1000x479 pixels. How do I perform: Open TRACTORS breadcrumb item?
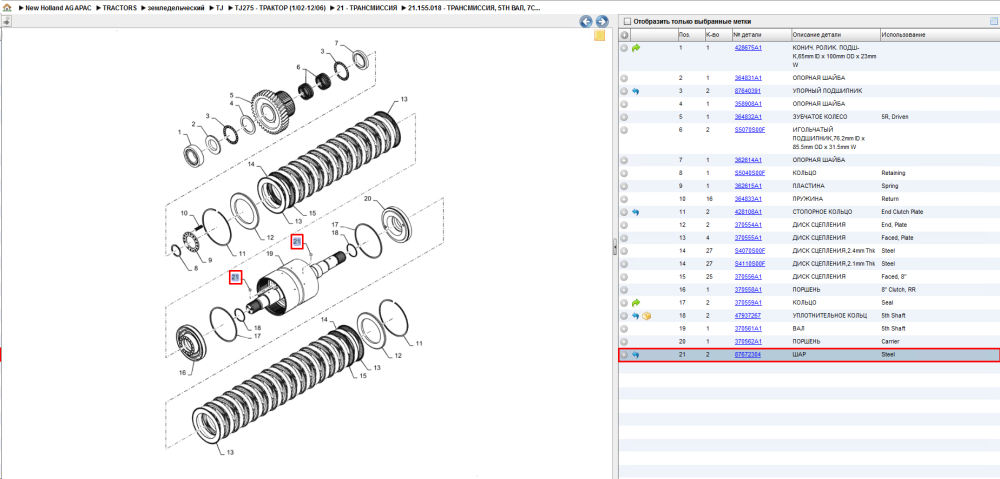tap(120, 8)
